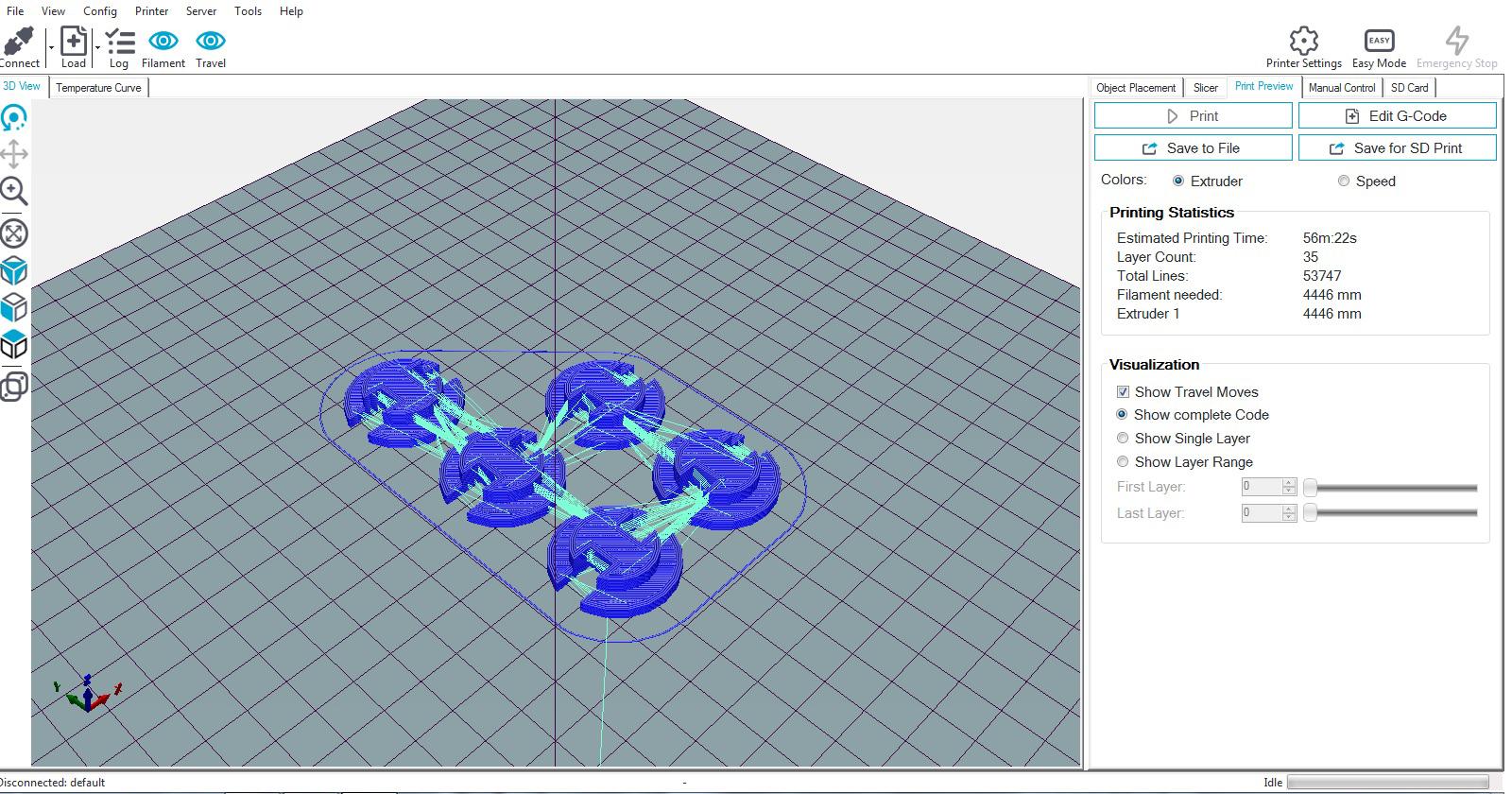Open the Printer menu

pyautogui.click(x=151, y=11)
